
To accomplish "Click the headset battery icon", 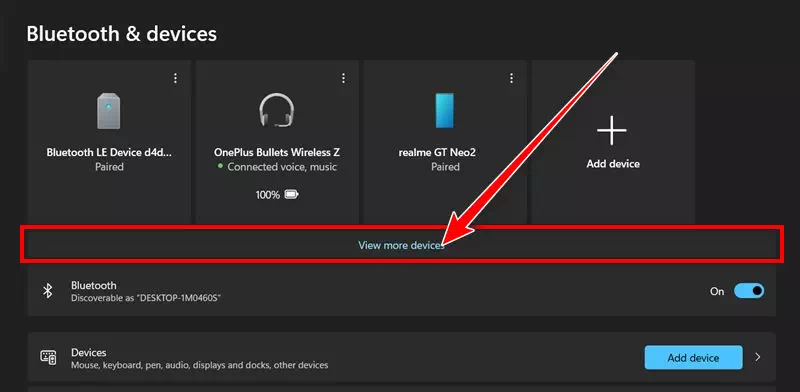I will point(291,194).
